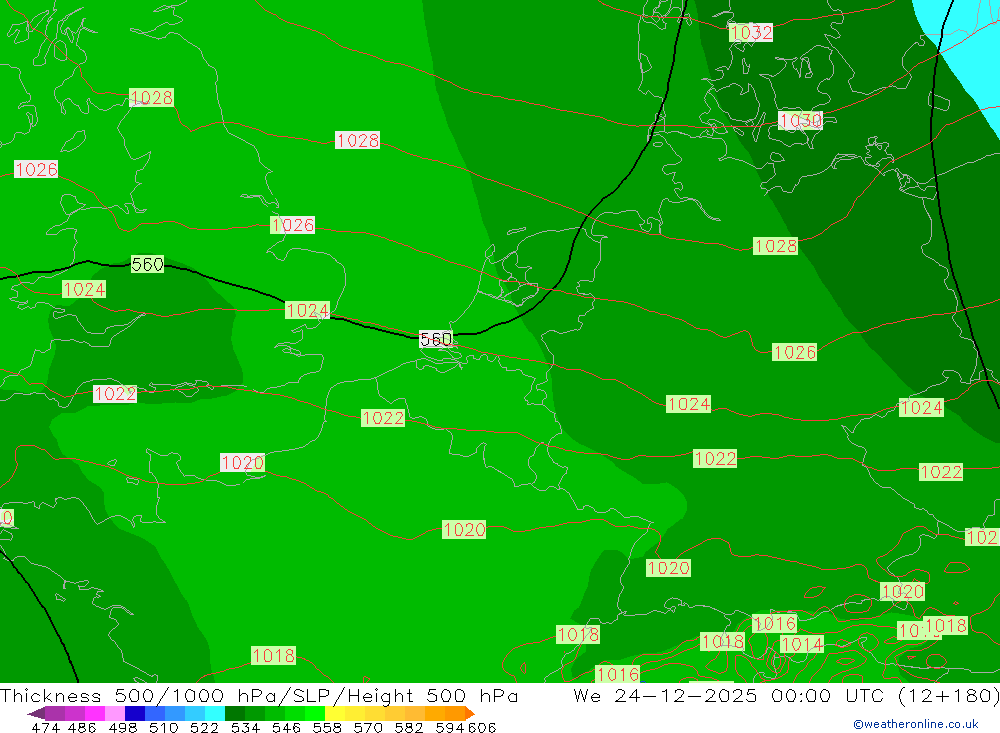This screenshot has height=733, width=1000.
Task: Click the legend value 474
Action: pyautogui.click(x=45, y=727)
